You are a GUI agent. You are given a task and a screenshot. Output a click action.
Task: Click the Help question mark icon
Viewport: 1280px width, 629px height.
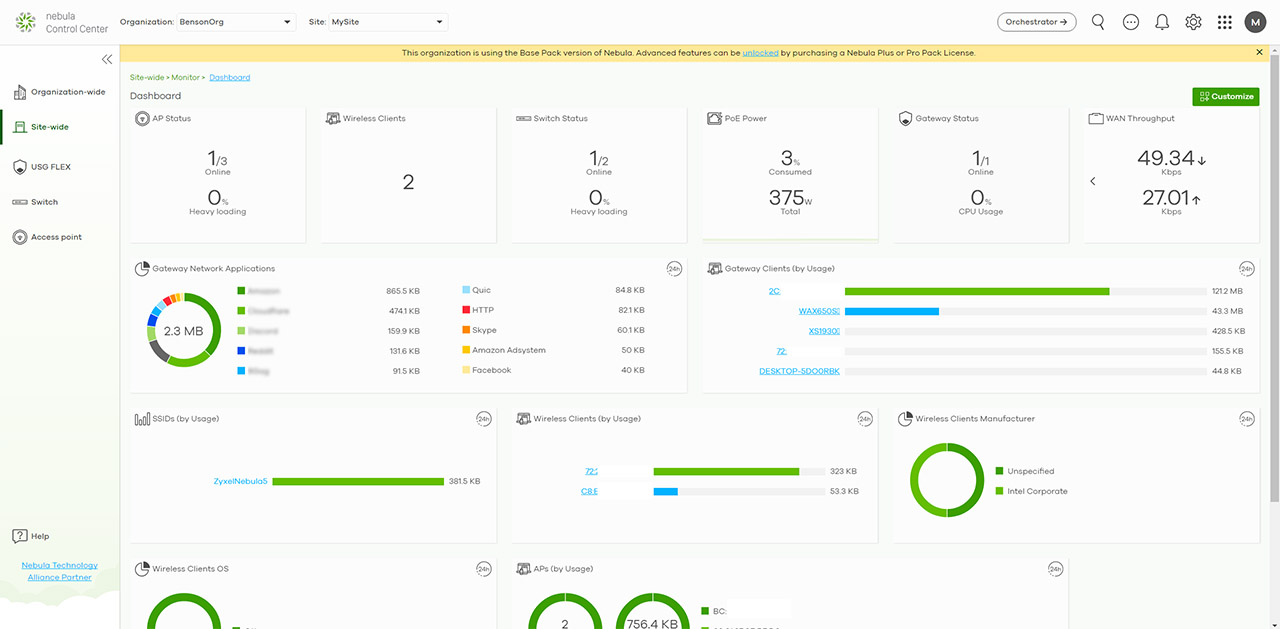(x=19, y=536)
